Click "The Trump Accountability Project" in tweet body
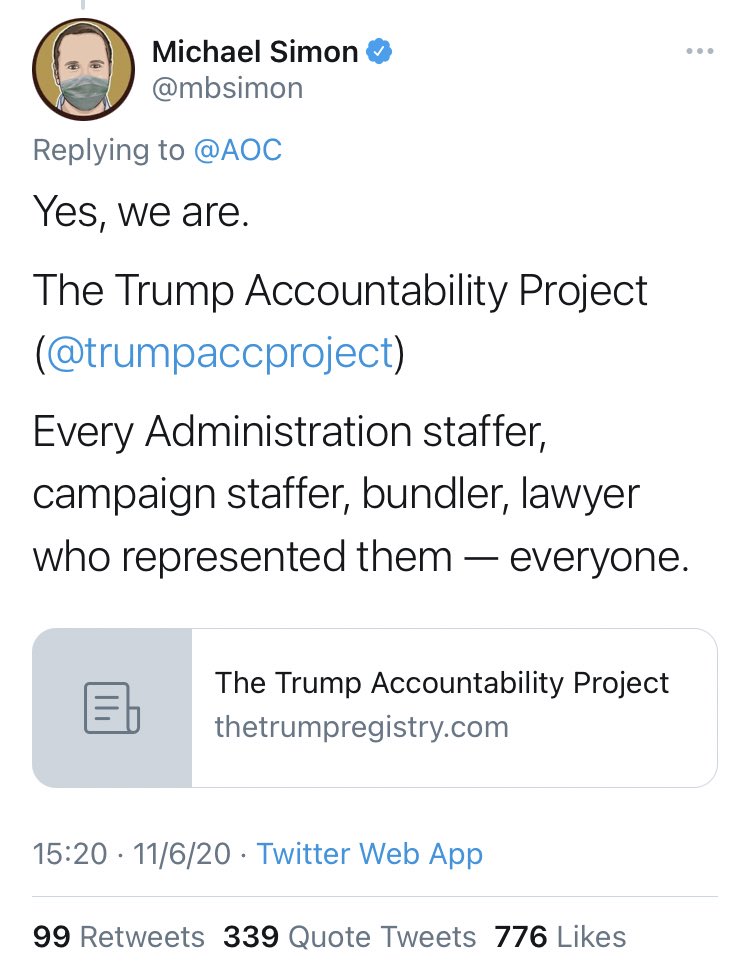742x968 pixels. tap(340, 291)
